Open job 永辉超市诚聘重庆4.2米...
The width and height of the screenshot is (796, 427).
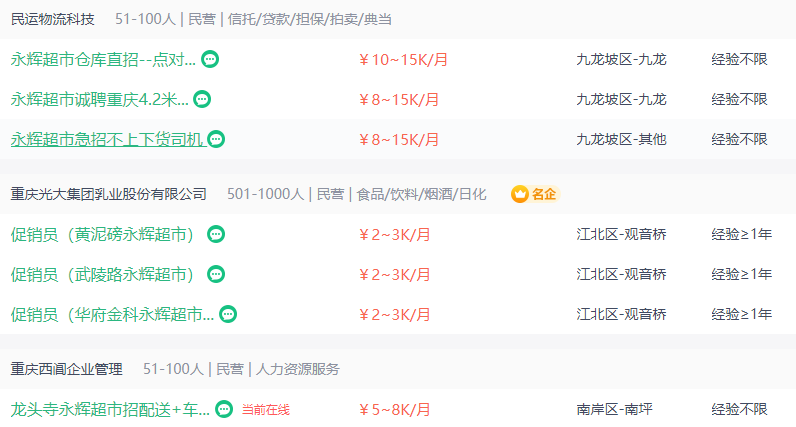pyautogui.click(x=100, y=100)
